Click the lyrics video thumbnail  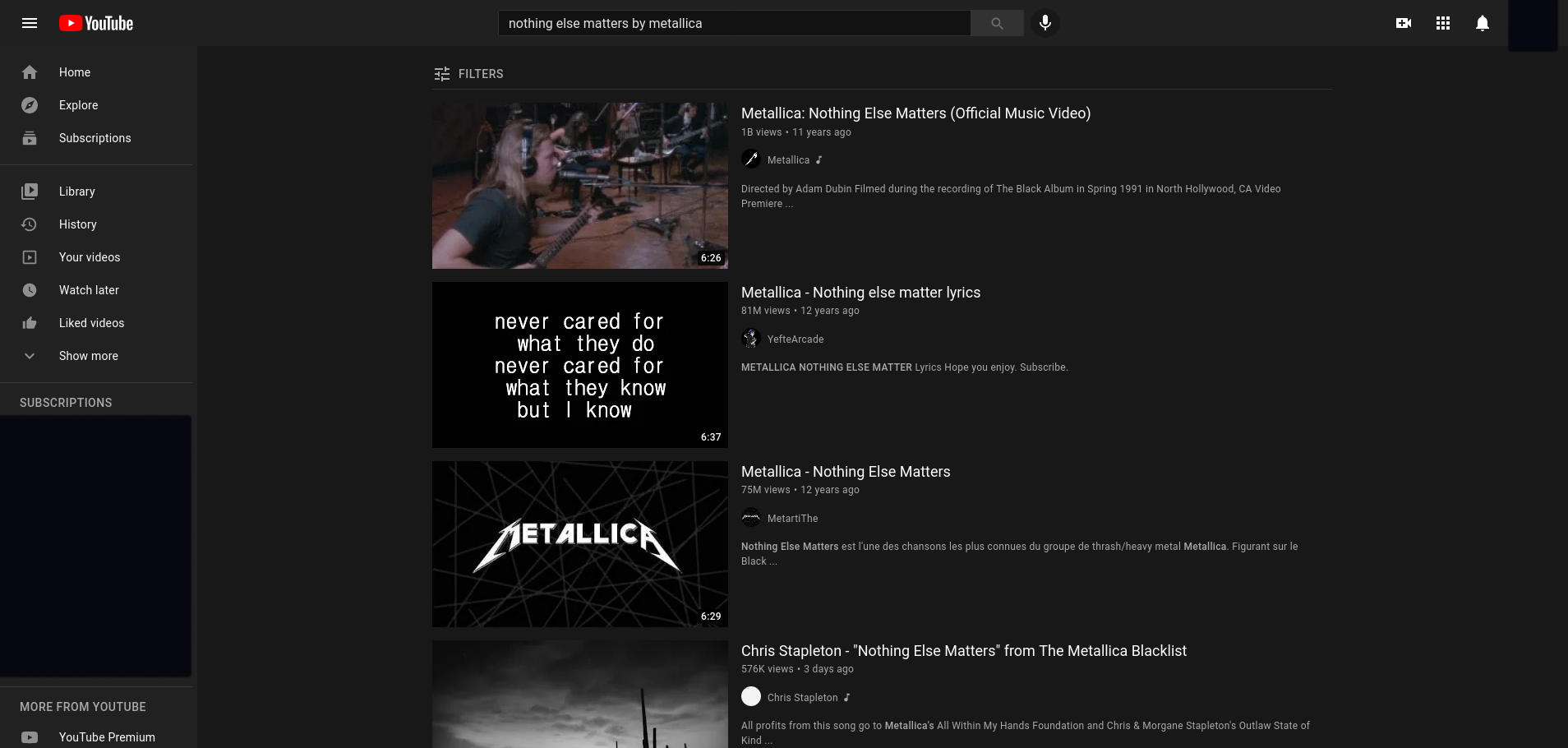pos(579,364)
